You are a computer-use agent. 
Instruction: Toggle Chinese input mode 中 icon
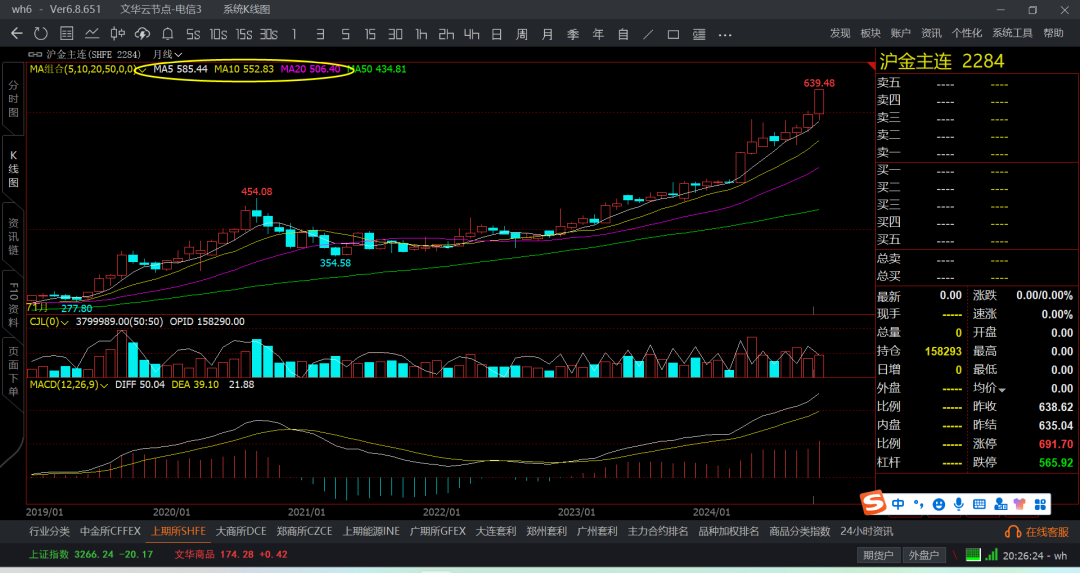tap(898, 504)
